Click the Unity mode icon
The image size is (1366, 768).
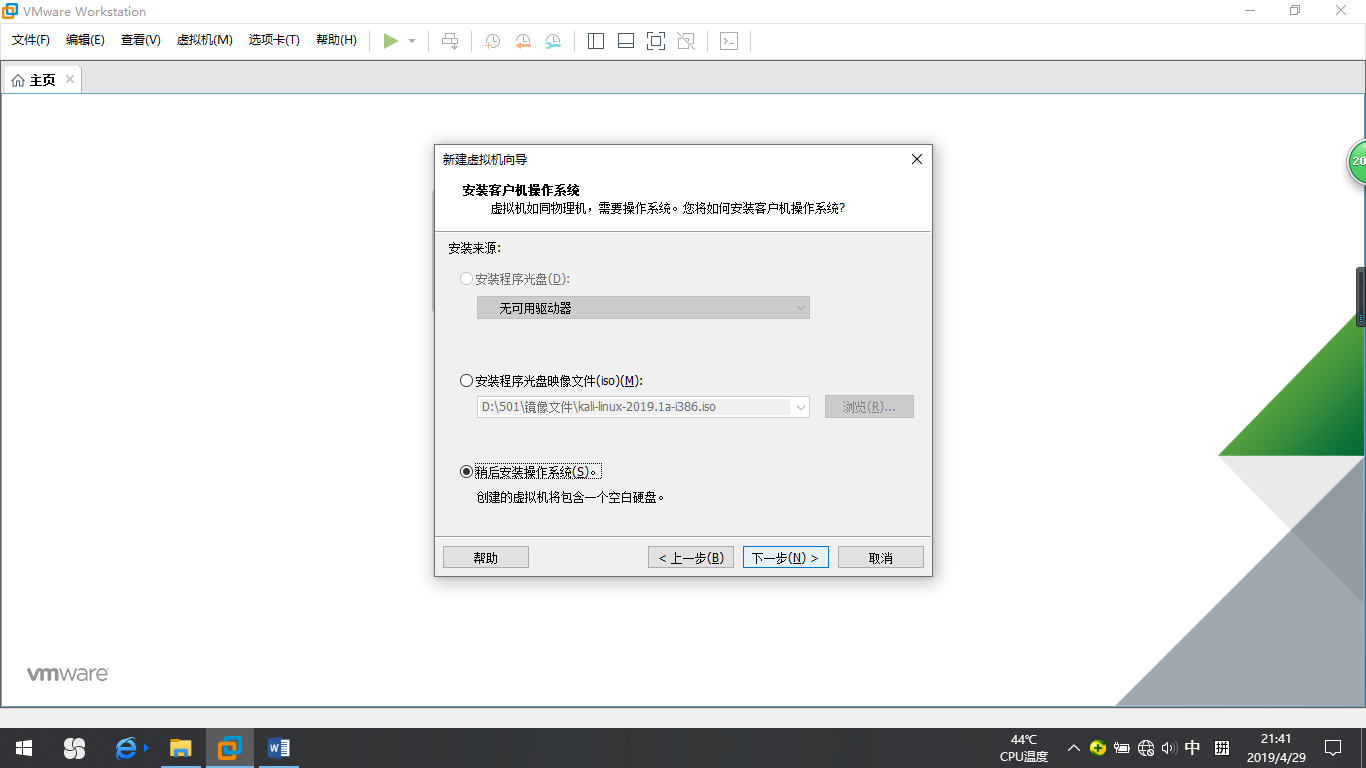pos(686,41)
